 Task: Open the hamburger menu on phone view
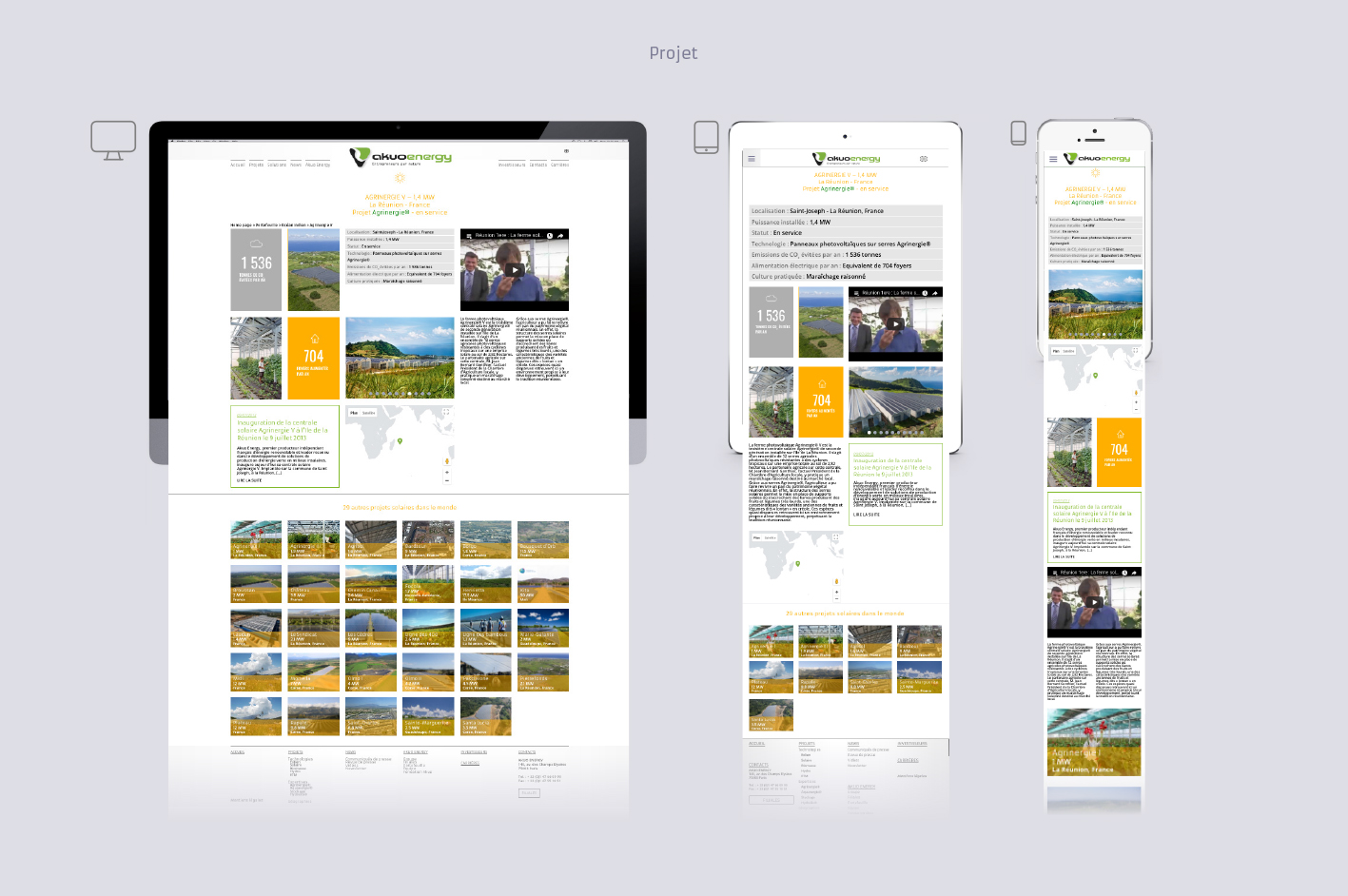pyautogui.click(x=1053, y=159)
